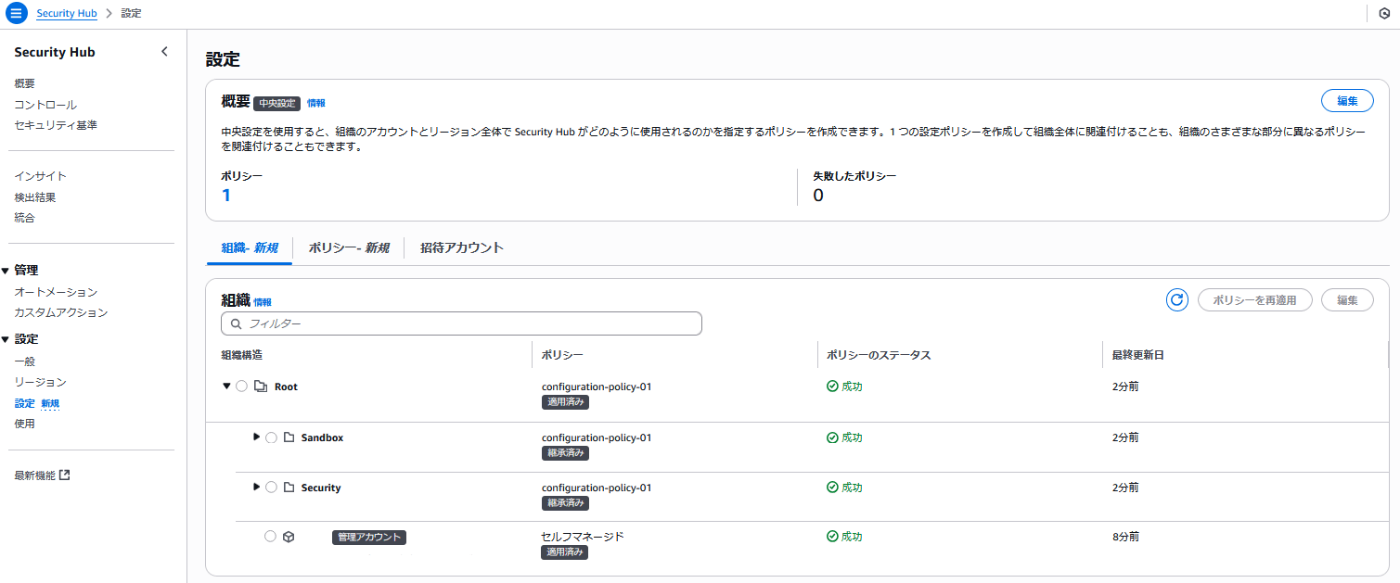Click the Sandbox folder icon
The height and width of the screenshot is (583, 1400).
point(288,438)
